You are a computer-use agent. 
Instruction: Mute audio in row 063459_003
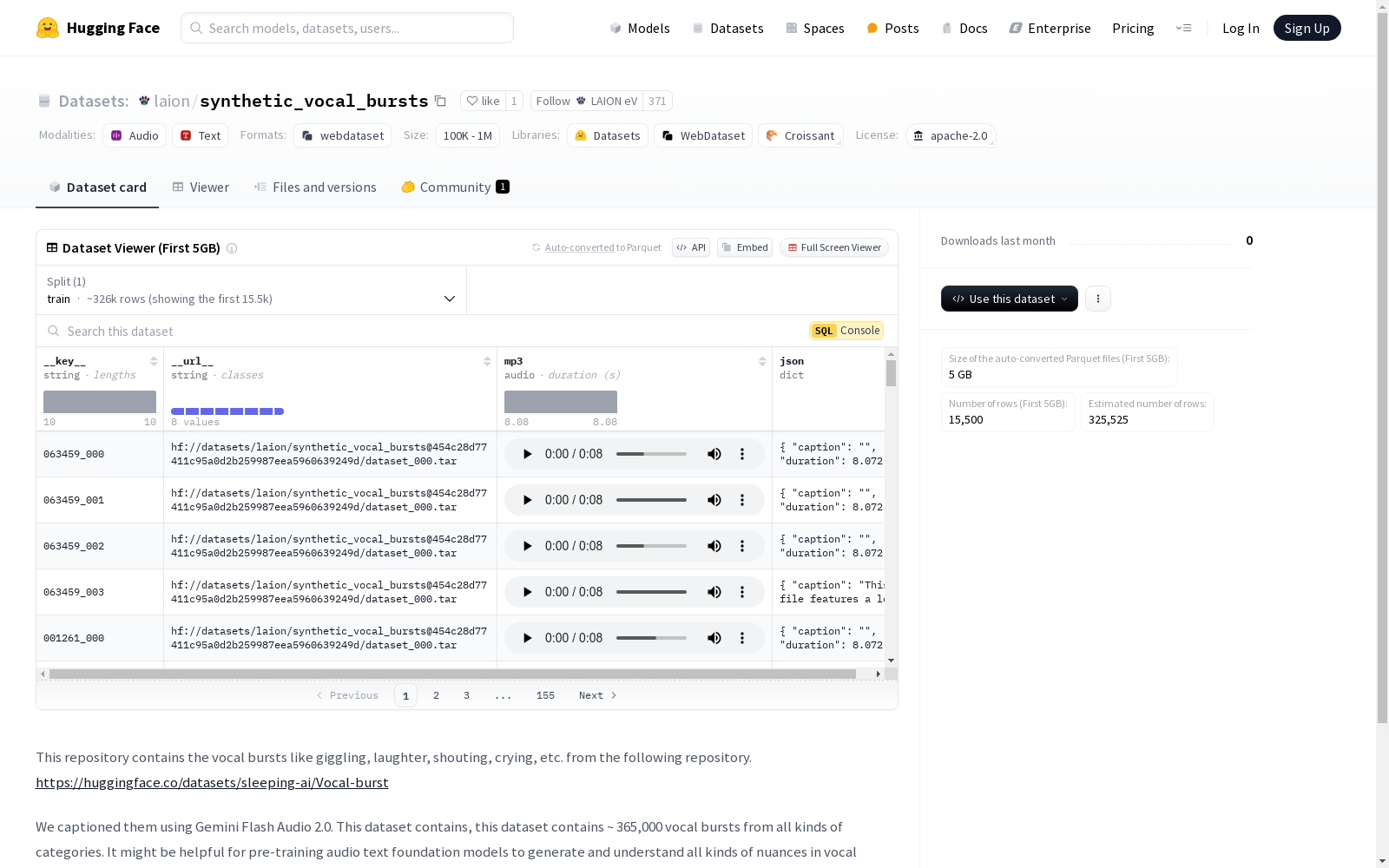[x=714, y=592]
